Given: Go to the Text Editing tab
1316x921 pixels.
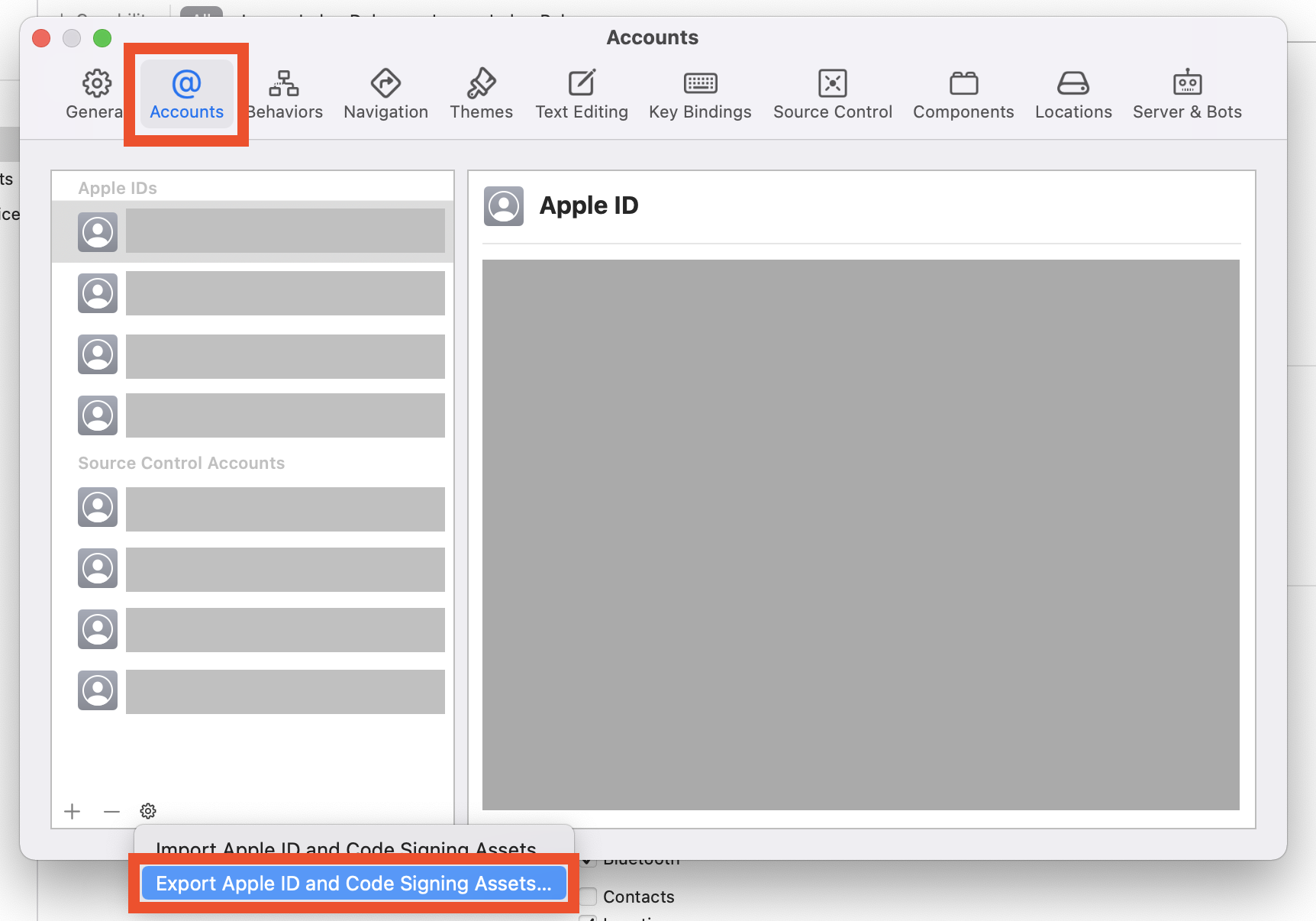Looking at the screenshot, I should click(x=582, y=95).
